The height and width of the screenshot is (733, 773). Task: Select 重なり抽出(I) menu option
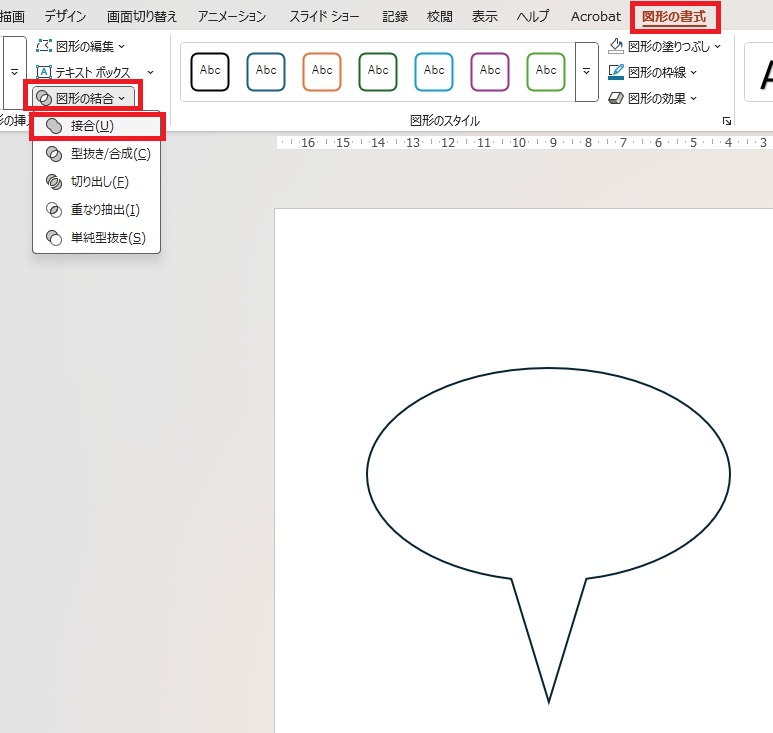tap(97, 210)
